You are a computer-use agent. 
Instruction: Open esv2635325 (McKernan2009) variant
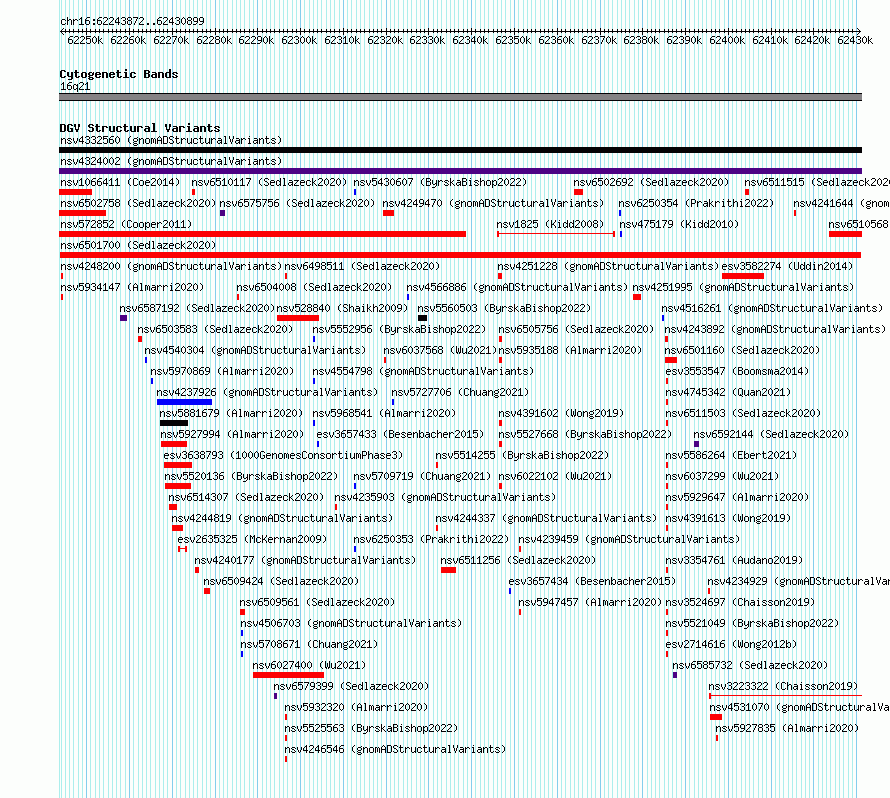(x=252, y=539)
